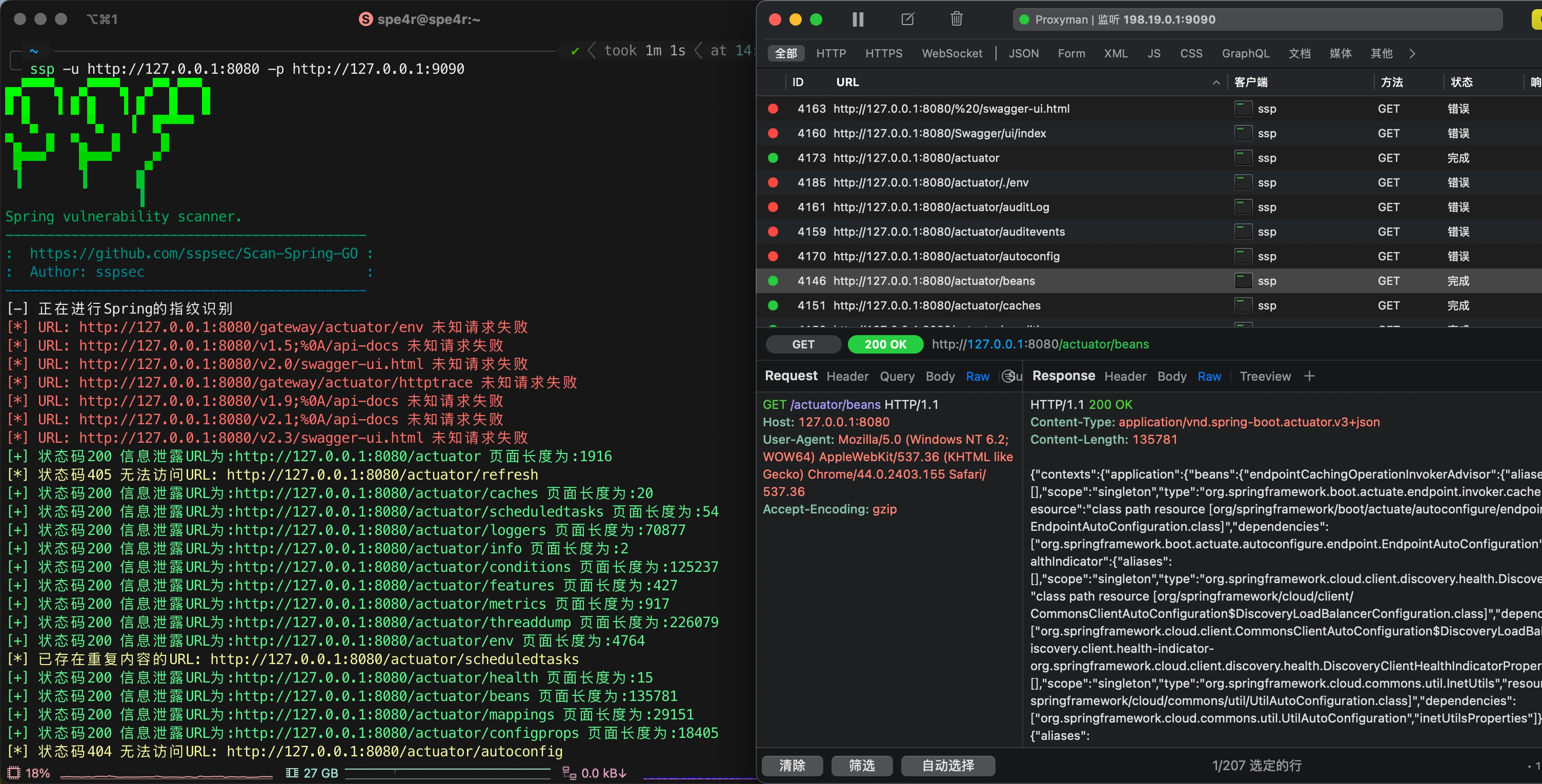This screenshot has height=784, width=1542.
Task: Filter by WebSocket traffic
Action: 952,53
